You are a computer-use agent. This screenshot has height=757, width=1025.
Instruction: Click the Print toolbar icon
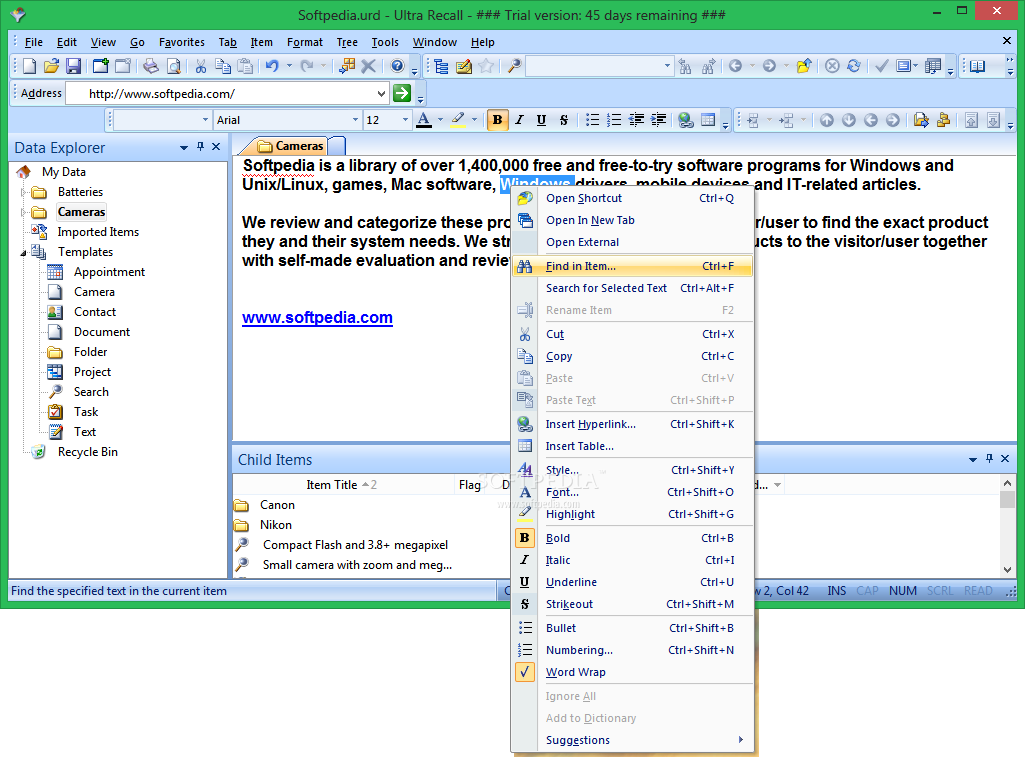(151, 66)
